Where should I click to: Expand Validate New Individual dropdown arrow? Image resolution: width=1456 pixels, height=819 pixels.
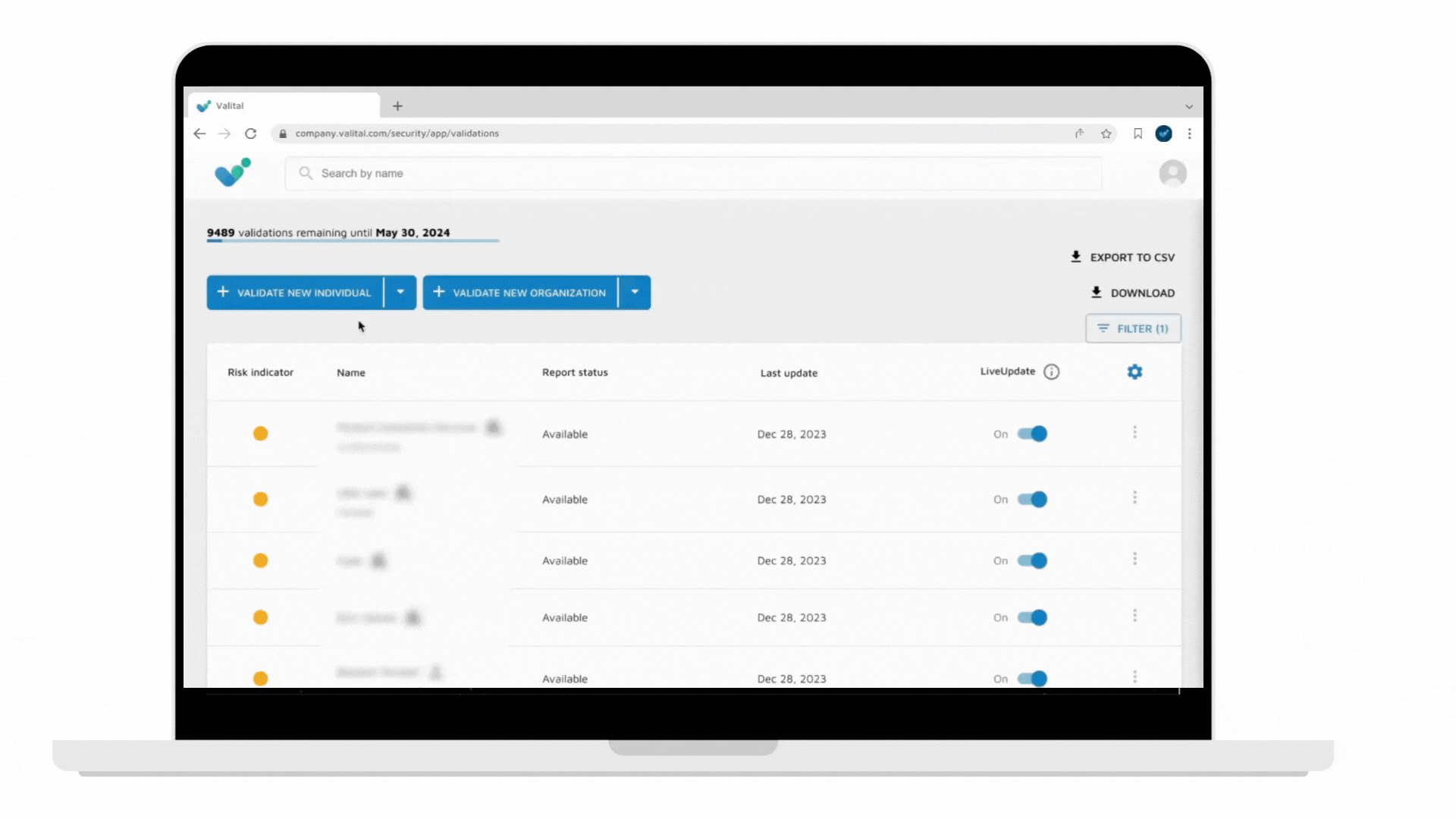[x=400, y=292]
